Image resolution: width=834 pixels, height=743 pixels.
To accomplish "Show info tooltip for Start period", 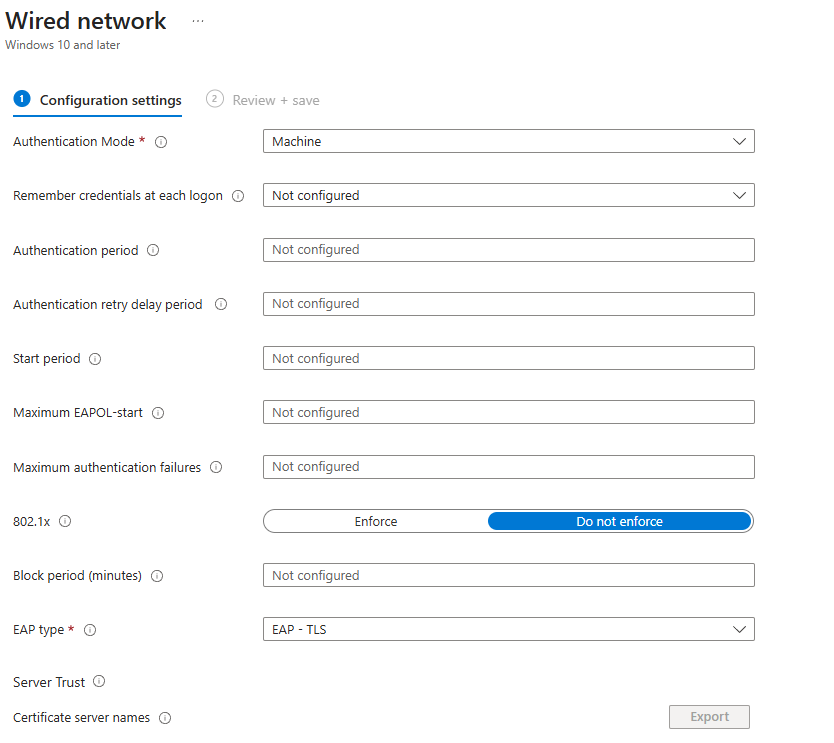I will (x=95, y=359).
